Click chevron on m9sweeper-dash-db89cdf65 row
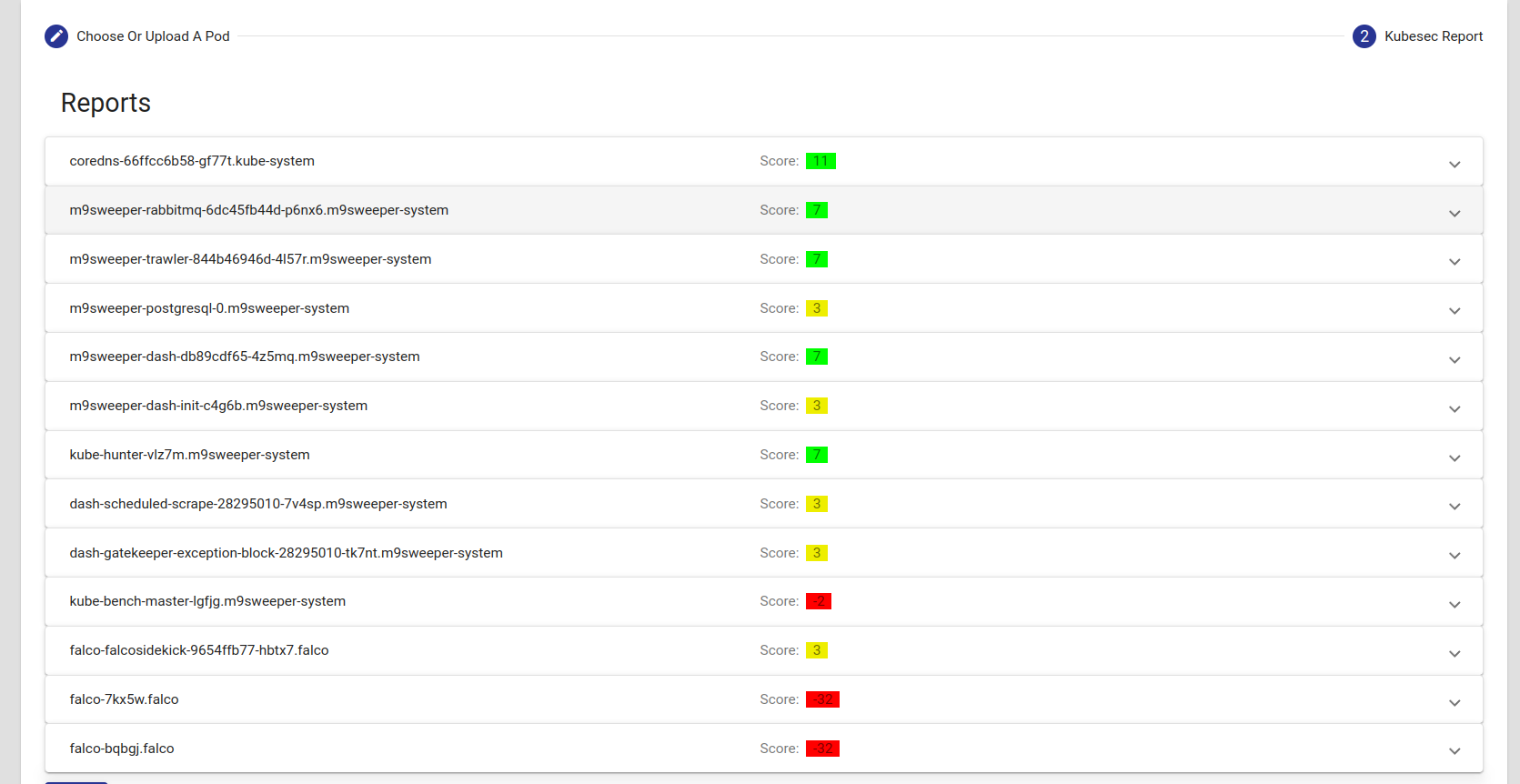 click(1454, 359)
